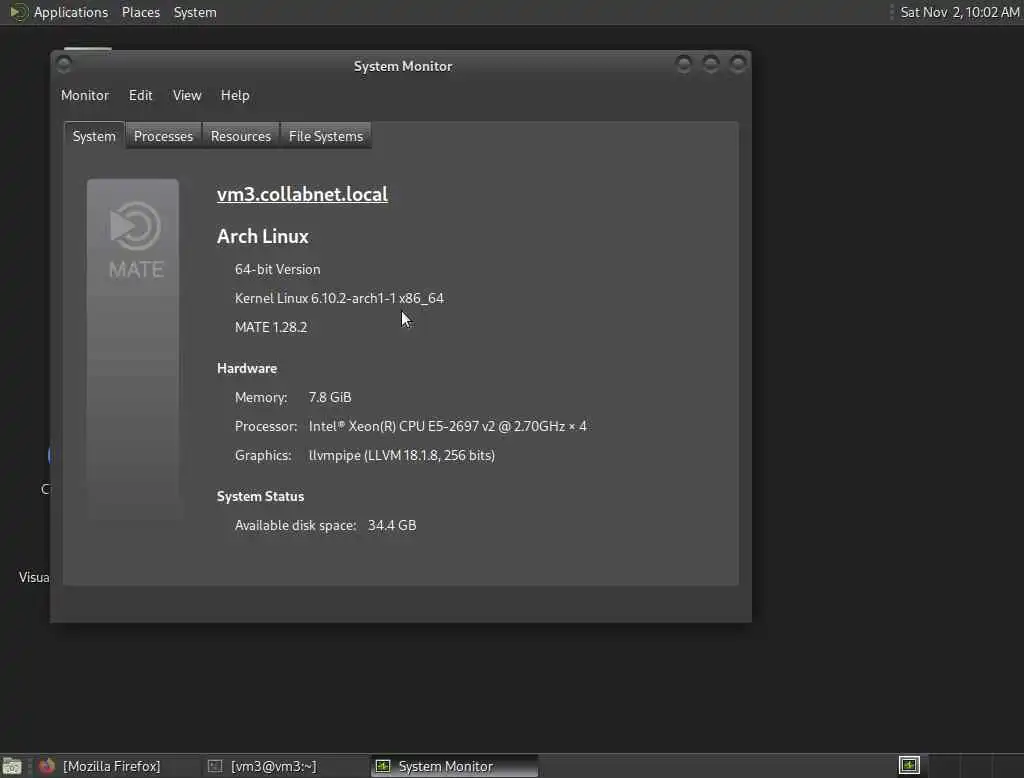Screen dimensions: 1024x778
Task: Click the Hardware section heading
Action: pyautogui.click(x=247, y=368)
